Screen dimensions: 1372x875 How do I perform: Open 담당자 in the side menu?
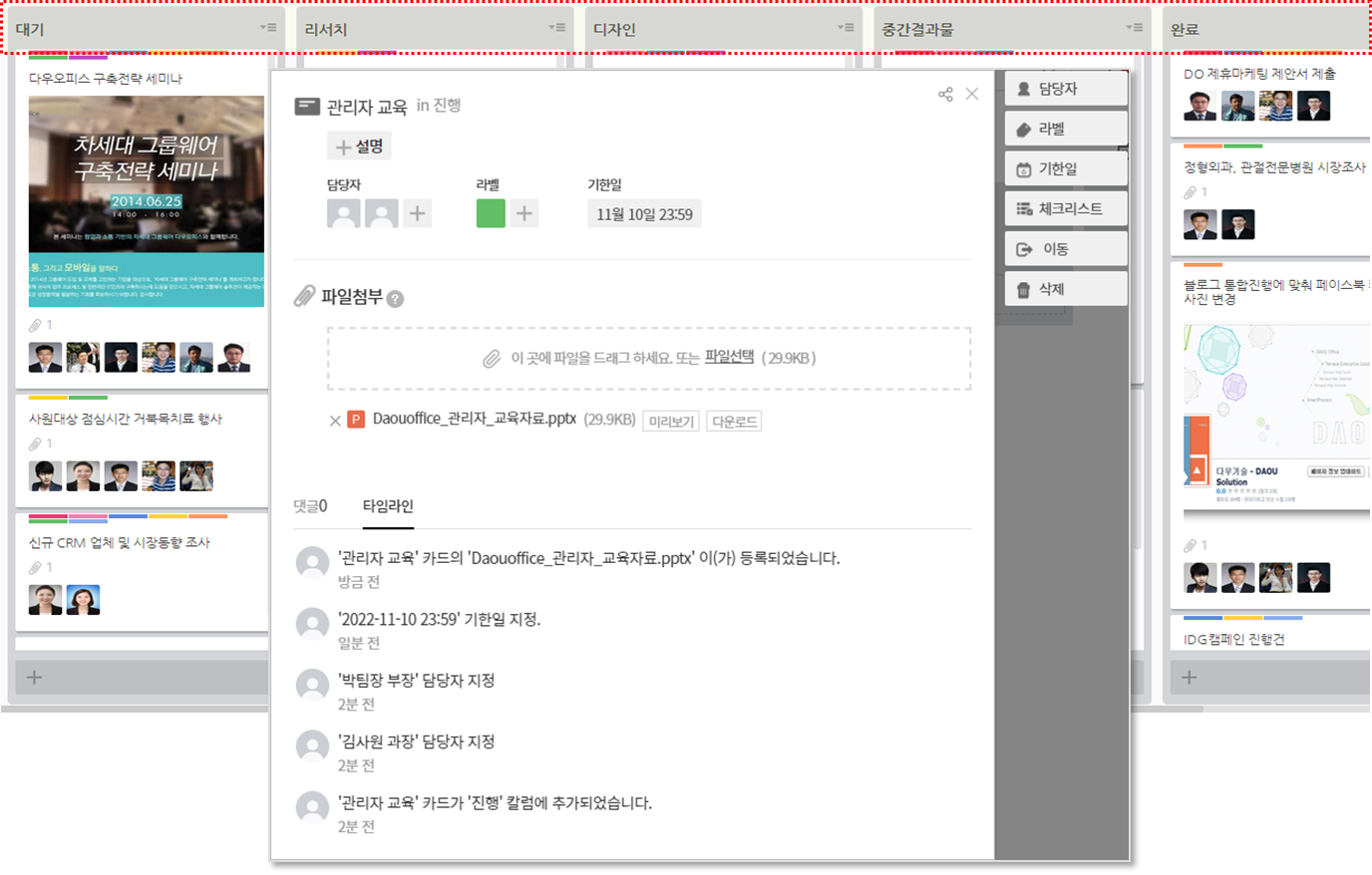(1065, 89)
